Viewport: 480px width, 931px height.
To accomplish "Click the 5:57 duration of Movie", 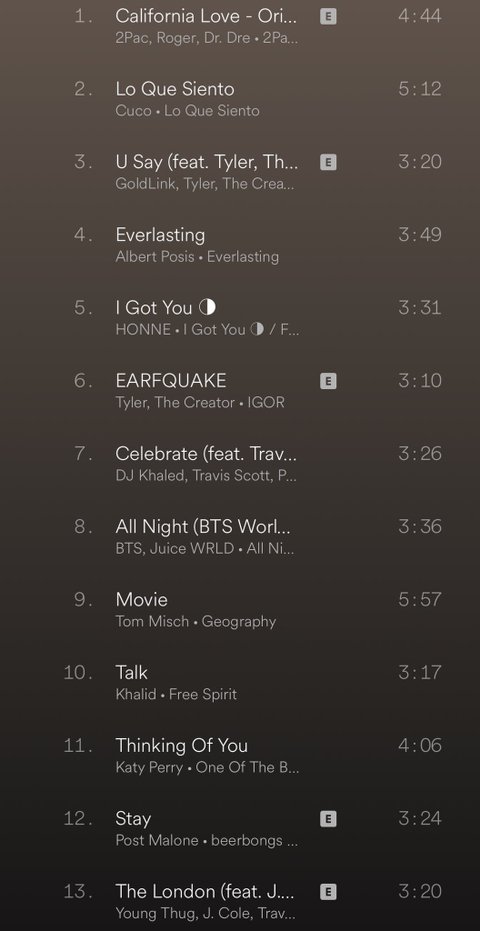I will [x=420, y=600].
